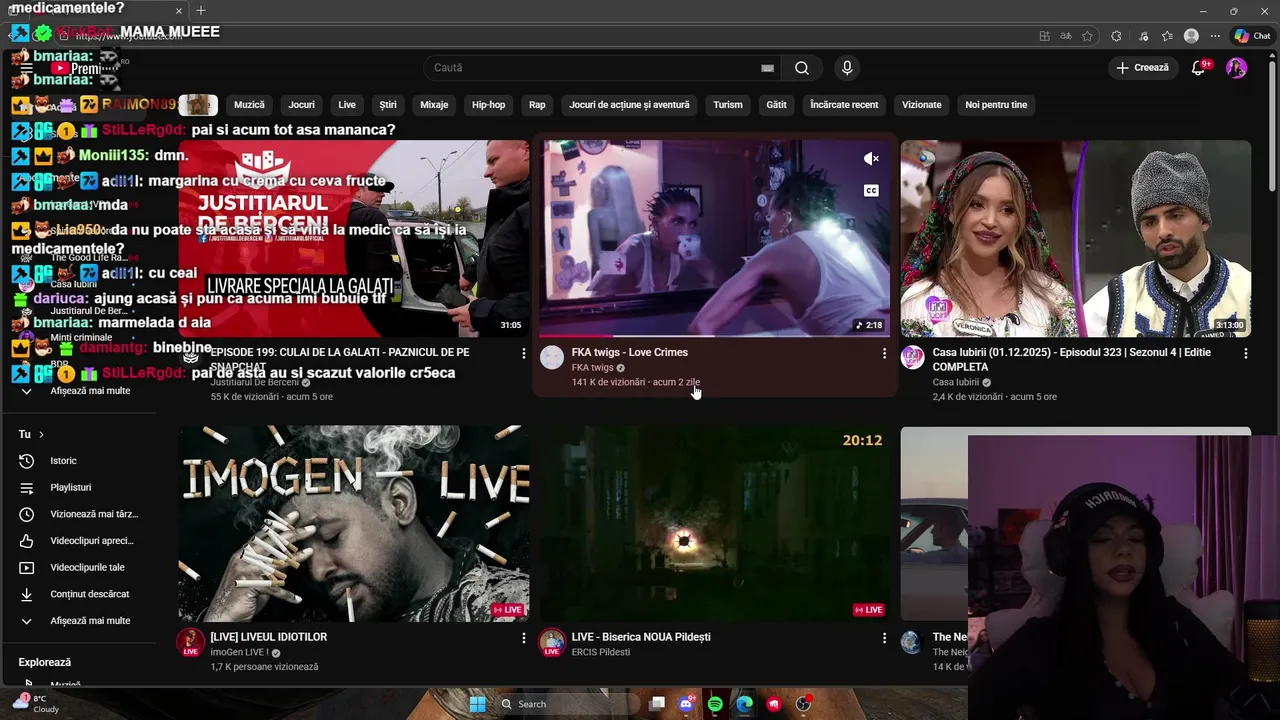Open more options for Biserica NOUA Pildești video
The image size is (1280, 720).
tap(883, 637)
